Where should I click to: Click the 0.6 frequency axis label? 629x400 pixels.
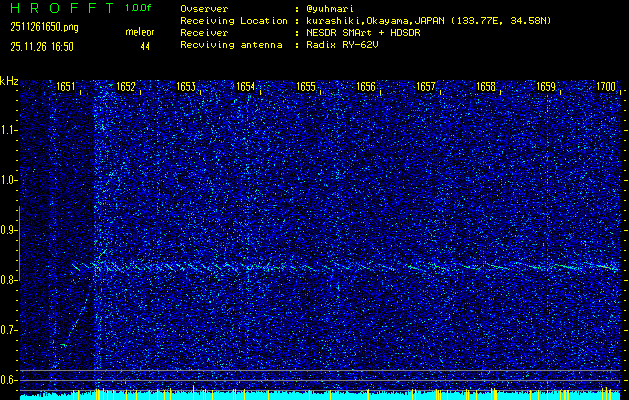coord(9,379)
